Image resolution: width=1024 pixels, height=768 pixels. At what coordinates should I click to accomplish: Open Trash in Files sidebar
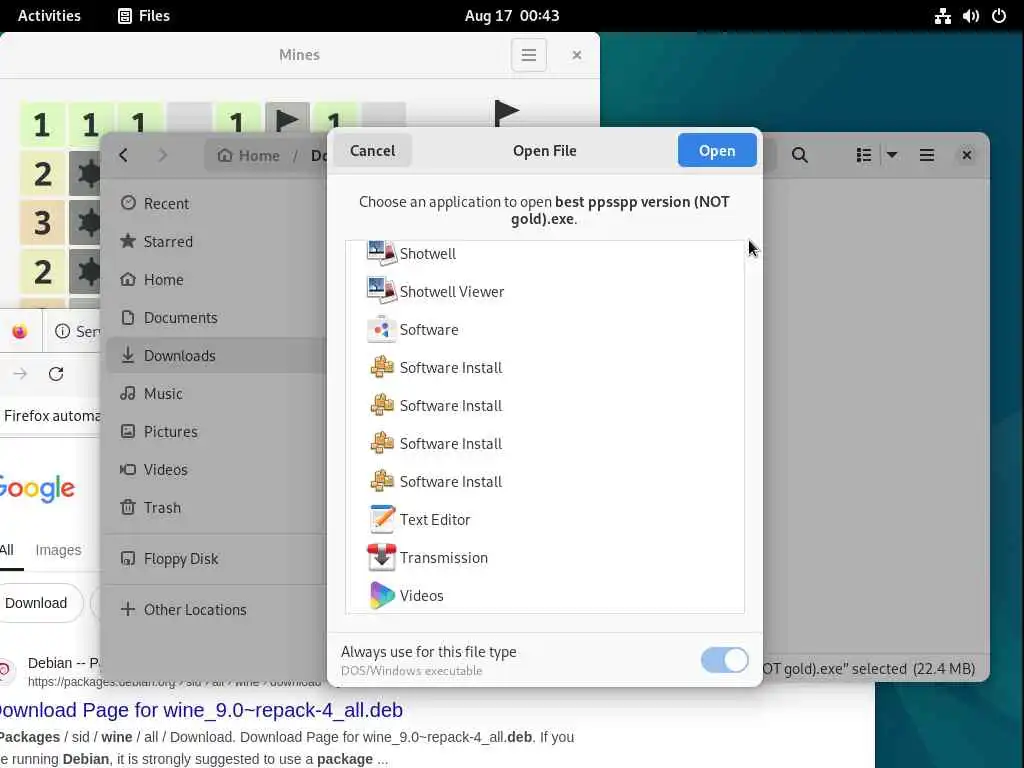(216, 507)
